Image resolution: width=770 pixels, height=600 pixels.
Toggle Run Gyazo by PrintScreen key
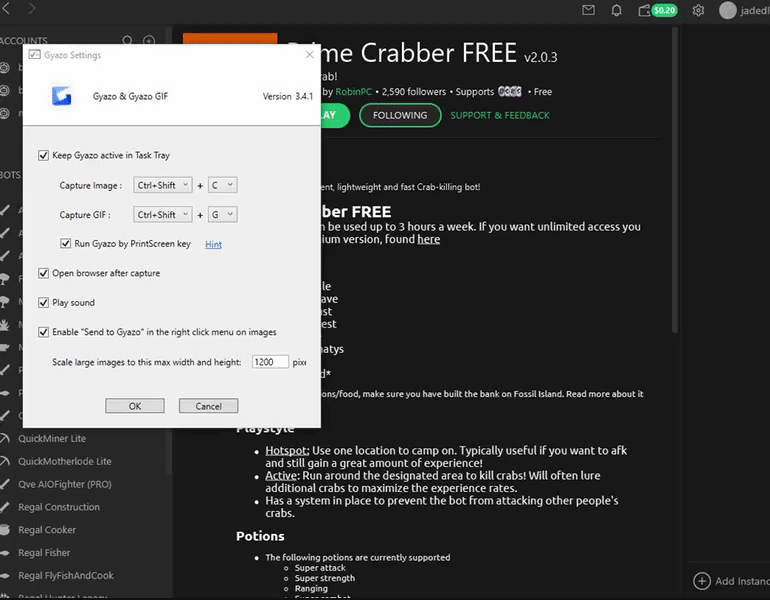[65, 244]
